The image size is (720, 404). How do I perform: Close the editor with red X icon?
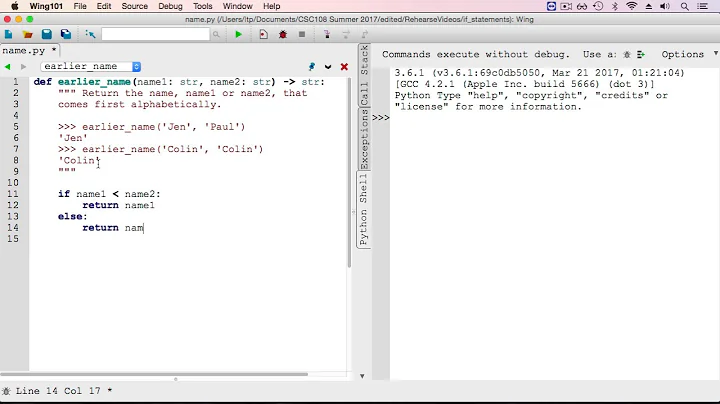point(344,67)
